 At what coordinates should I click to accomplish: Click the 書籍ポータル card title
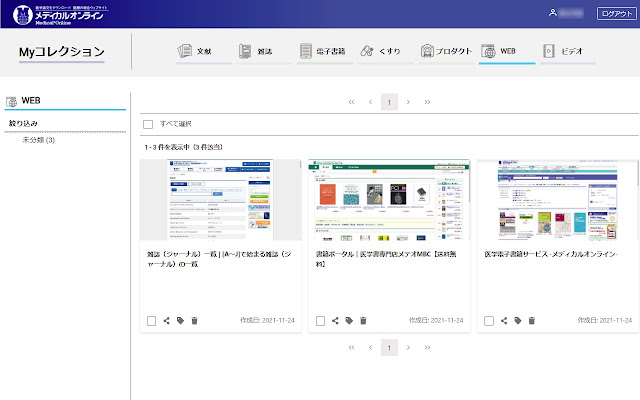coord(386,259)
